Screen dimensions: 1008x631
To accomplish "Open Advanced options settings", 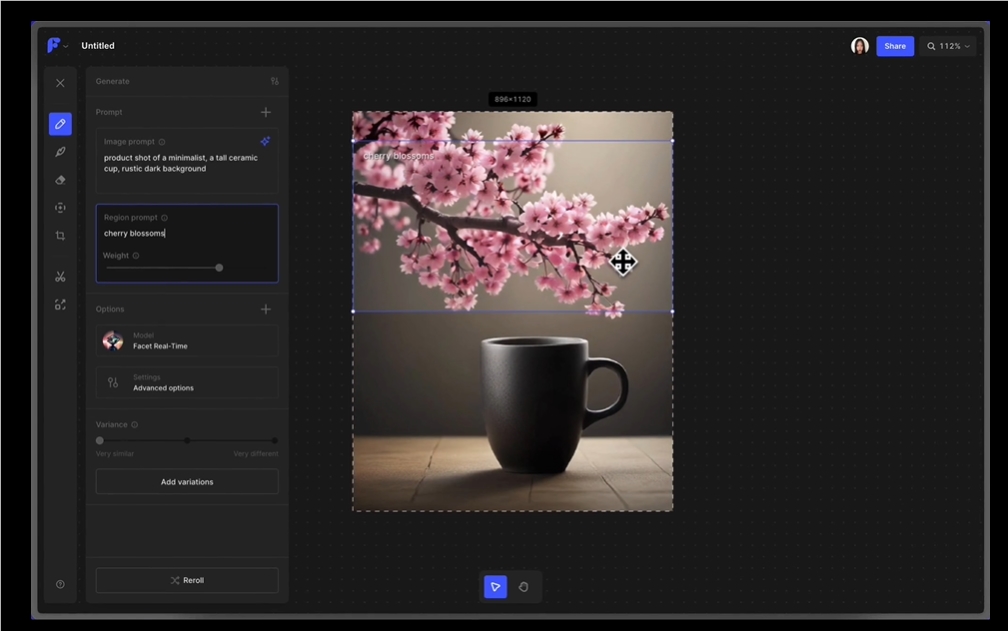I will pyautogui.click(x=187, y=383).
